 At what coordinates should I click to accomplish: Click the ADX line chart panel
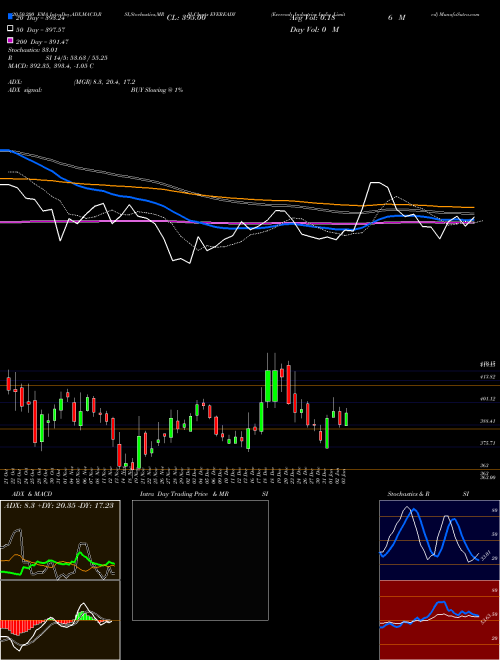[x=60, y=540]
